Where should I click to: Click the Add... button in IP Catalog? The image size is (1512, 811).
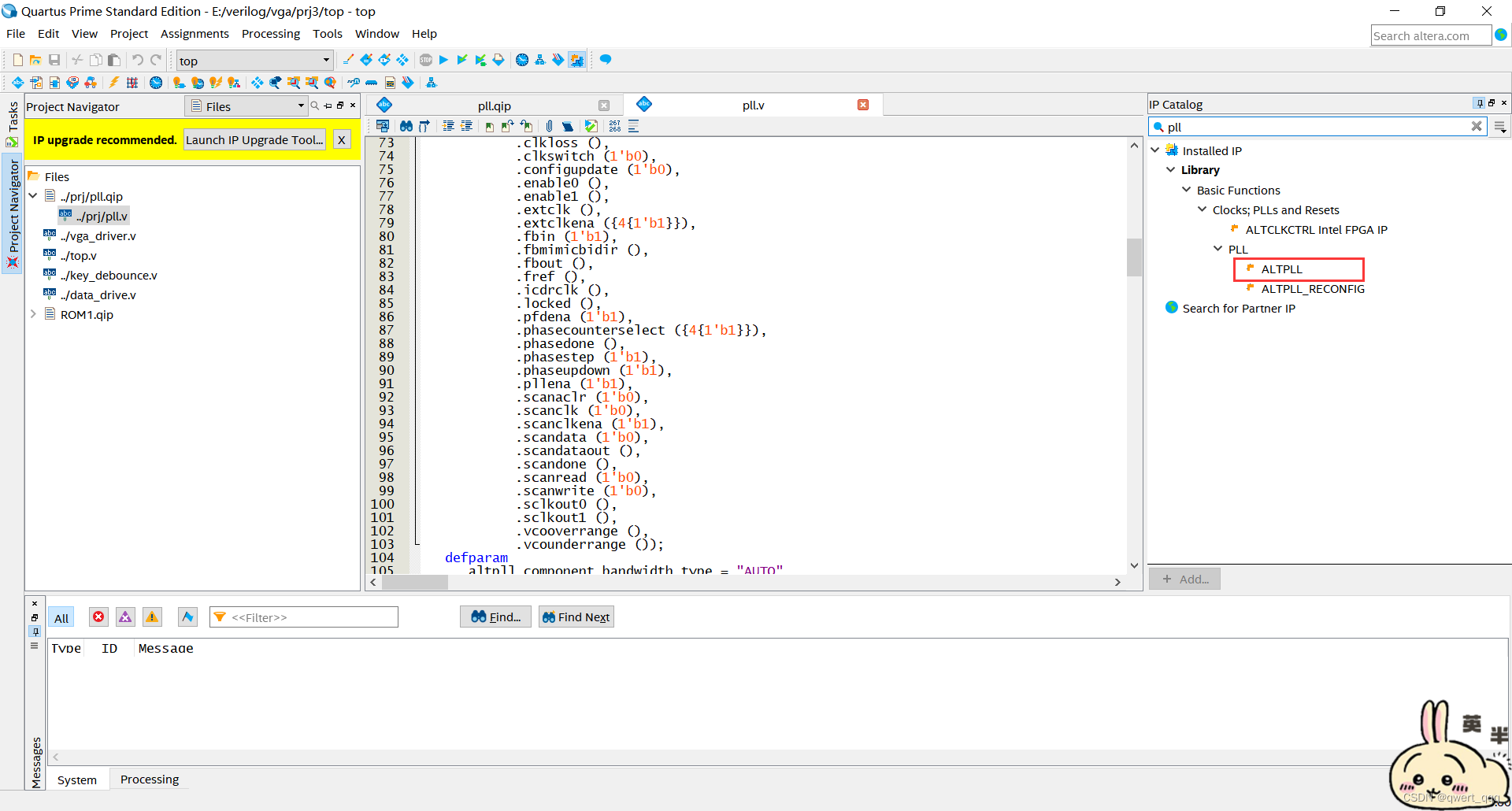point(1184,580)
